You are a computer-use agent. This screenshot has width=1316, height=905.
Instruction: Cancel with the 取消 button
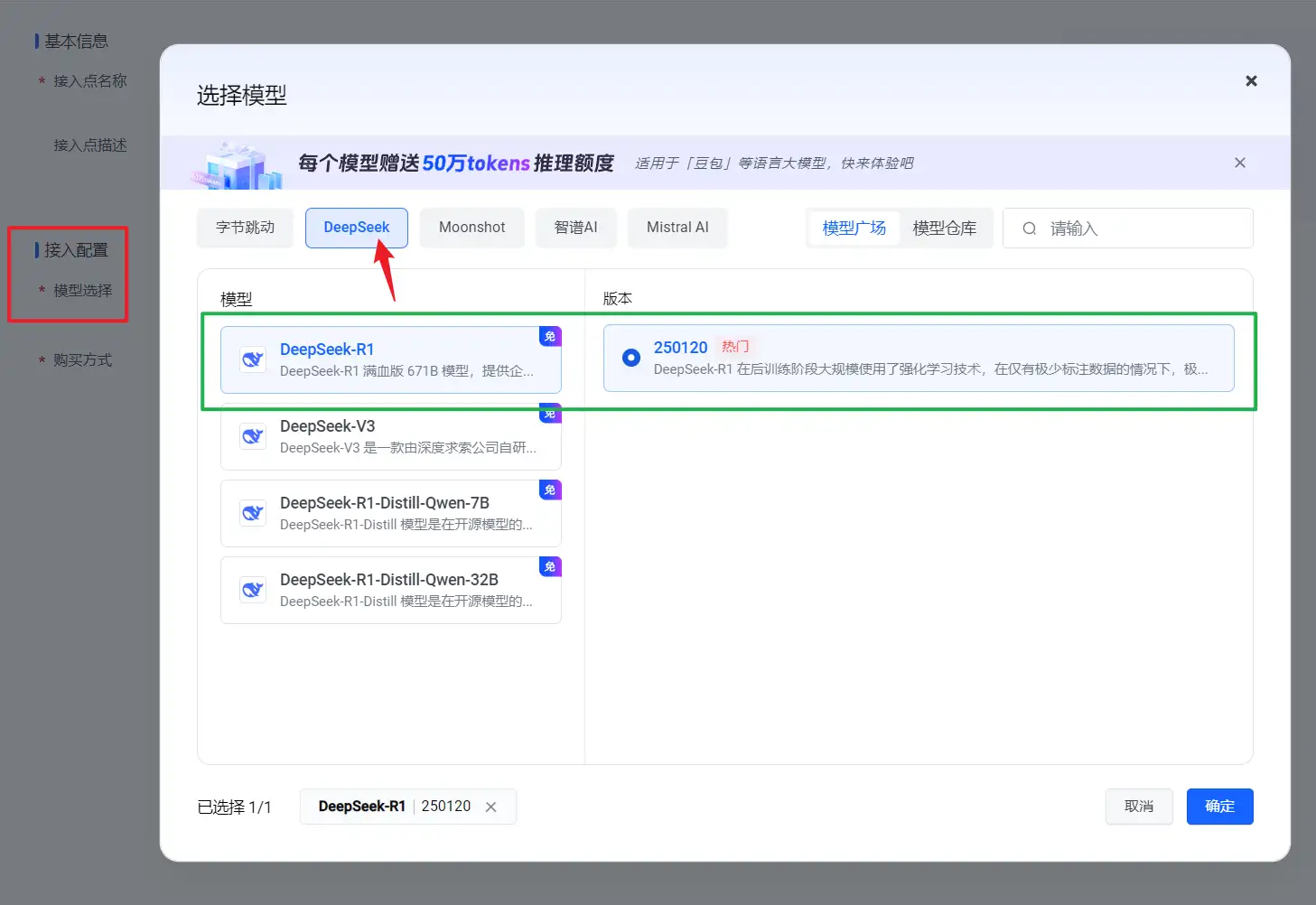1138,807
